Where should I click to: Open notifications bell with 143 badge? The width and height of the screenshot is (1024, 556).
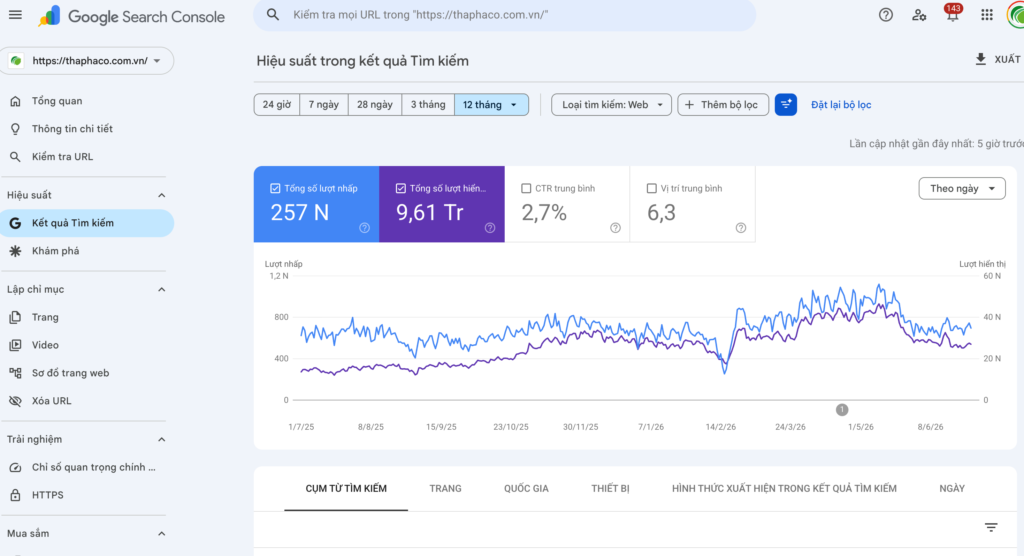pyautogui.click(x=953, y=13)
